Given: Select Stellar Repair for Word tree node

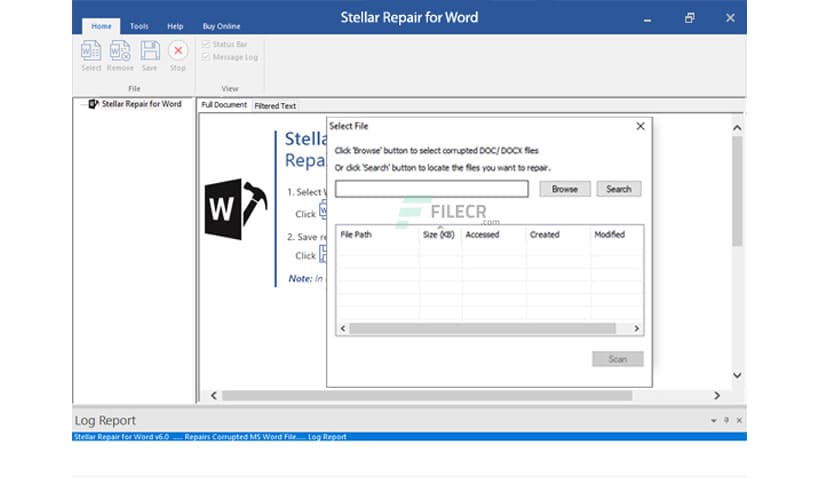Looking at the screenshot, I should pos(141,104).
